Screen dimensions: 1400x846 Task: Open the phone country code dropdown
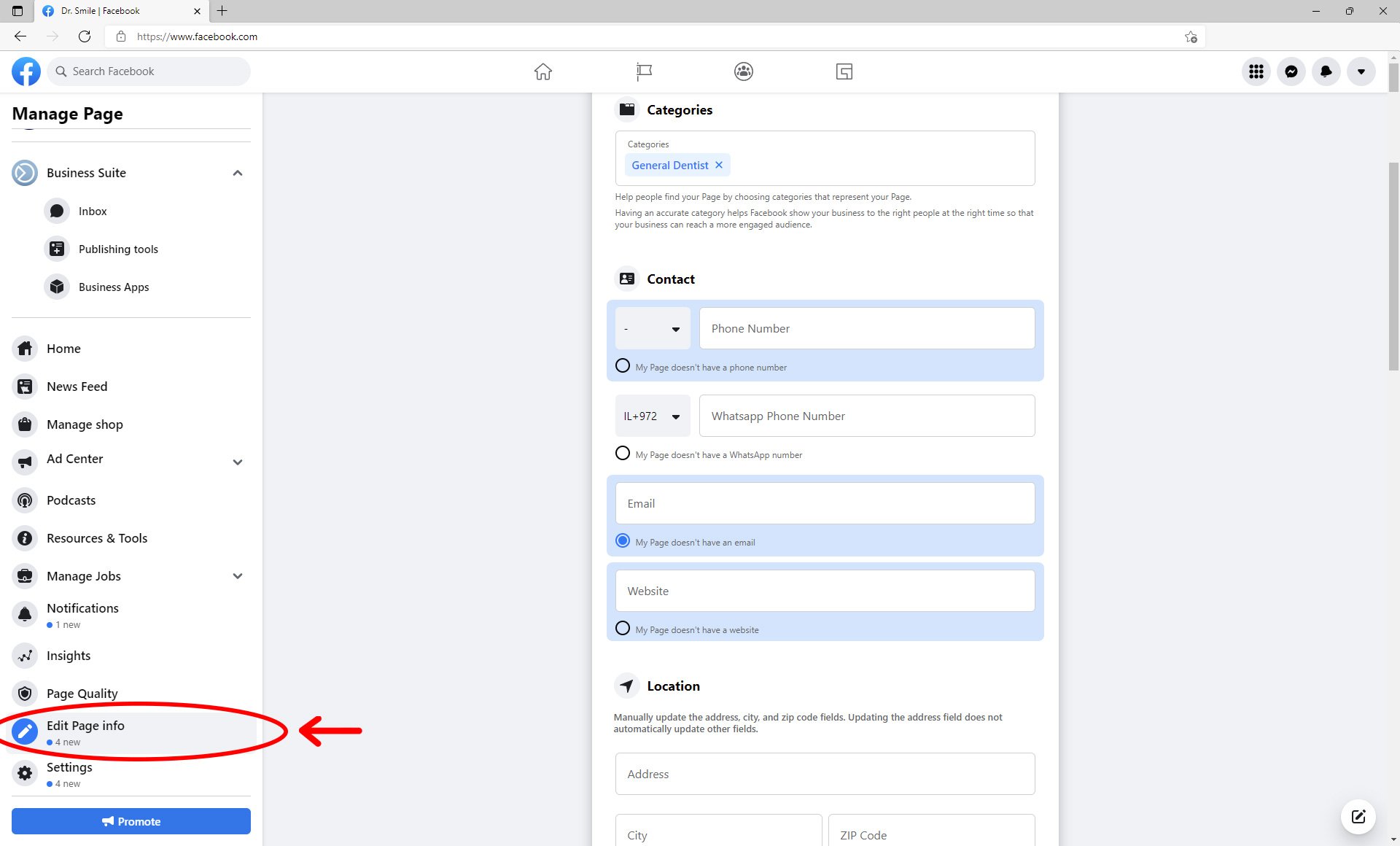click(653, 328)
